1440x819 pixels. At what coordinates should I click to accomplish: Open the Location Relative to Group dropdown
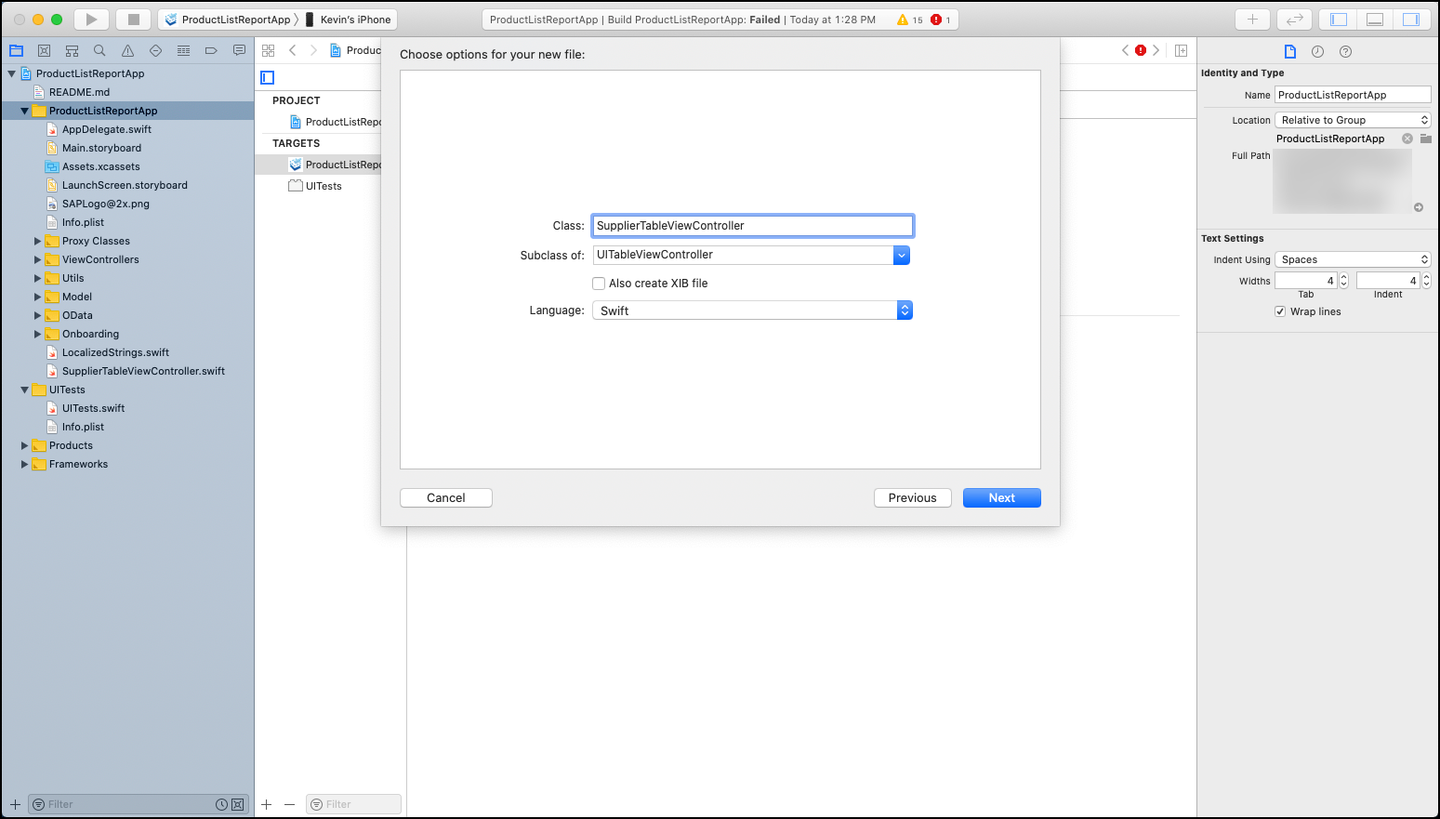click(x=1353, y=120)
